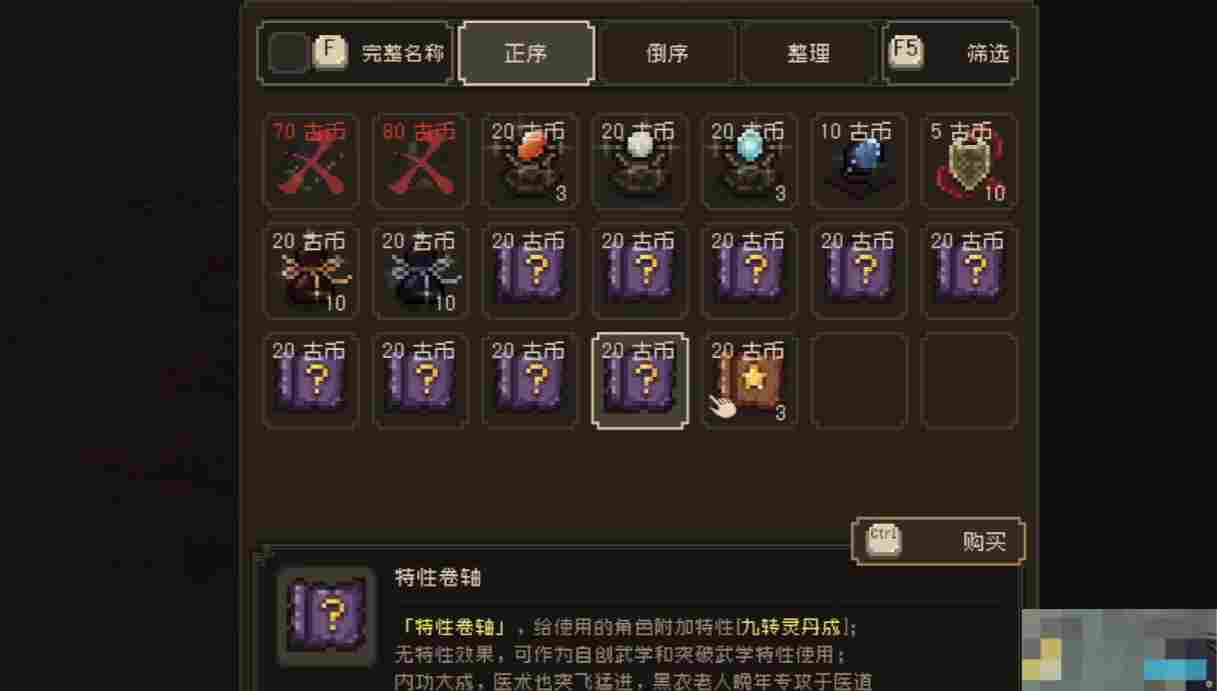
Task: Select the silver-tied dark pouch item
Action: click(x=420, y=272)
